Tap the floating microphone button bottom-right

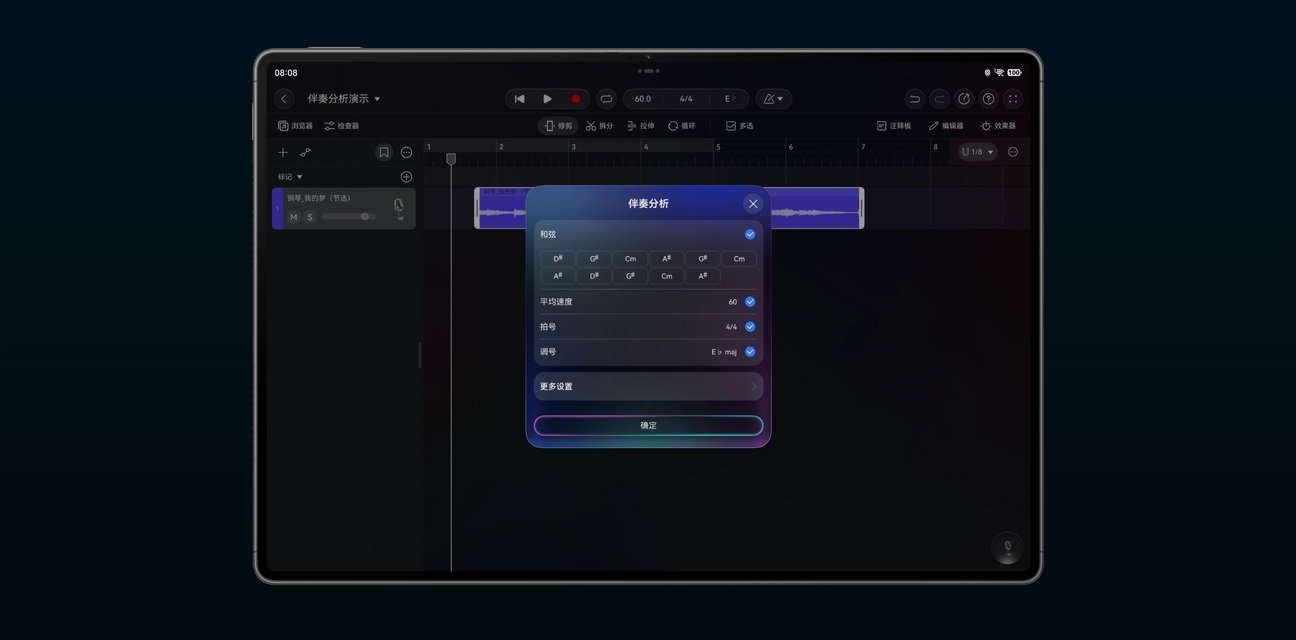coord(1007,548)
